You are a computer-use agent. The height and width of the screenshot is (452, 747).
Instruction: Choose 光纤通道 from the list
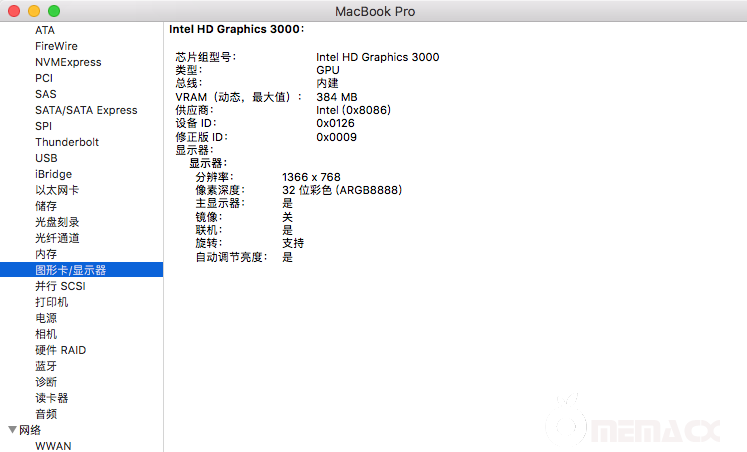click(57, 238)
